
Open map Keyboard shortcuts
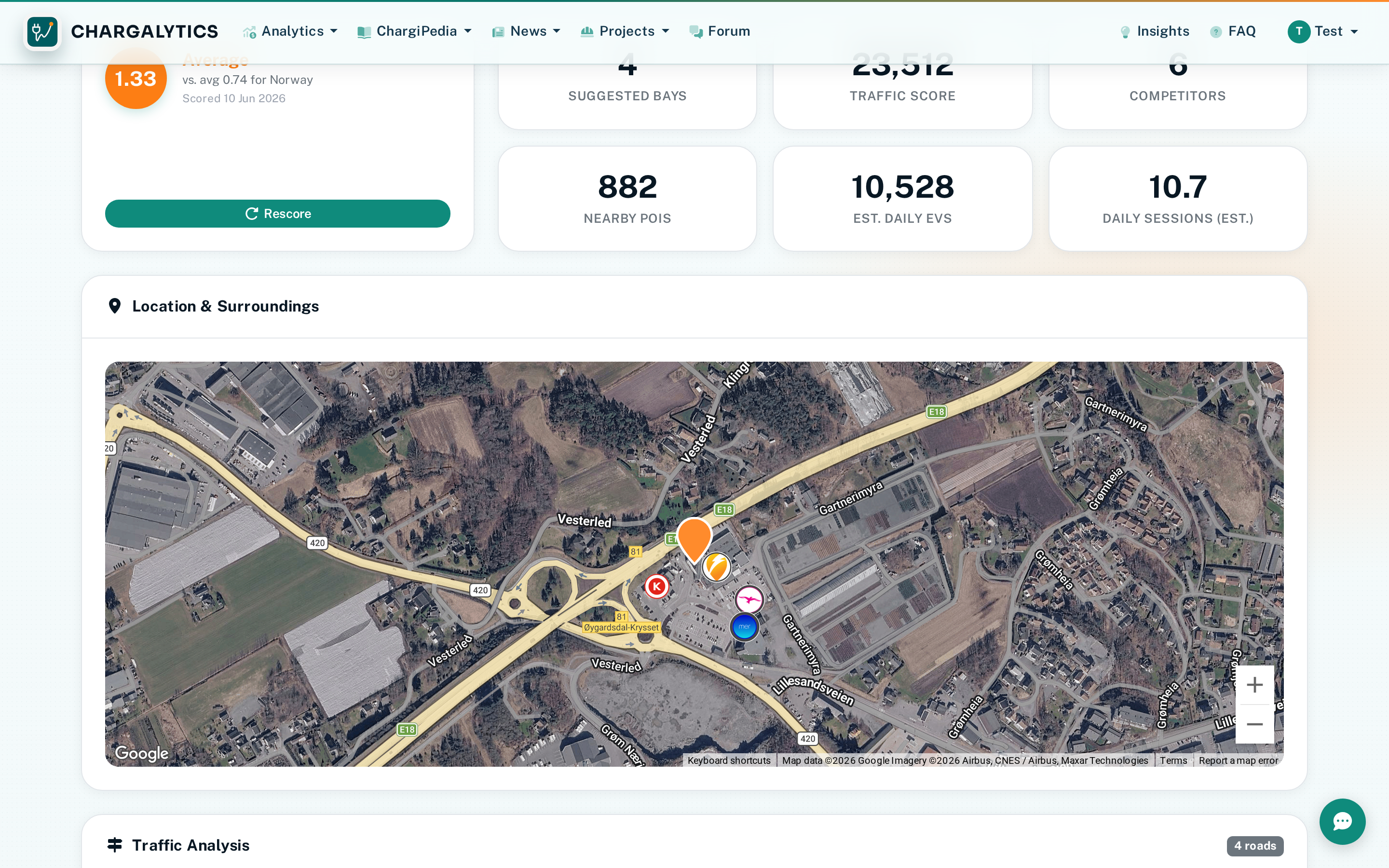[729, 760]
